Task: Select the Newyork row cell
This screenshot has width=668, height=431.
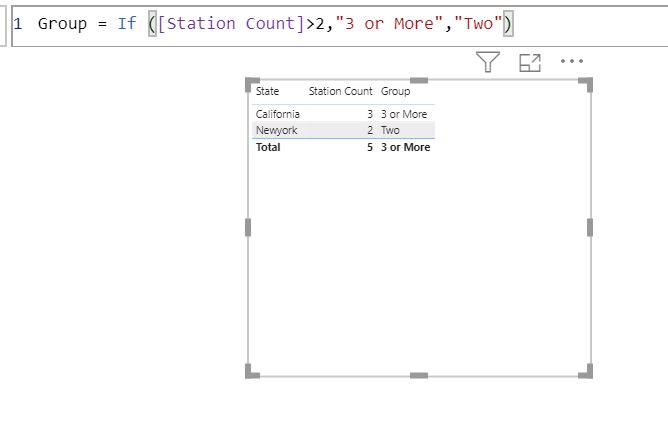Action: 276,130
